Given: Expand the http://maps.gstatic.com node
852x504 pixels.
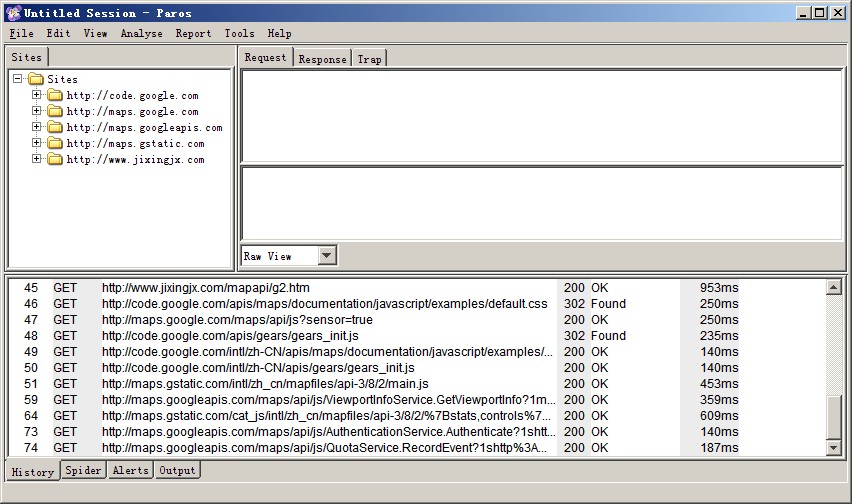Looking at the screenshot, I should 36,143.
